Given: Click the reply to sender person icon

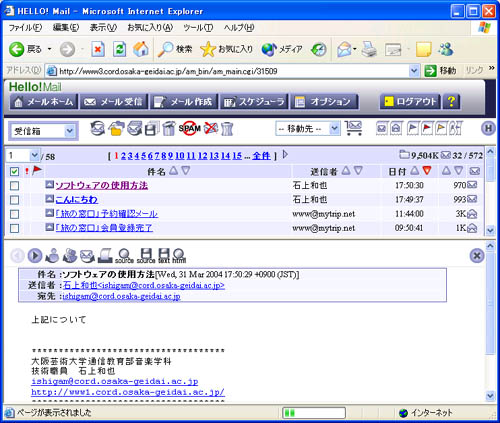Looking at the screenshot, I should pyautogui.click(x=52, y=256).
